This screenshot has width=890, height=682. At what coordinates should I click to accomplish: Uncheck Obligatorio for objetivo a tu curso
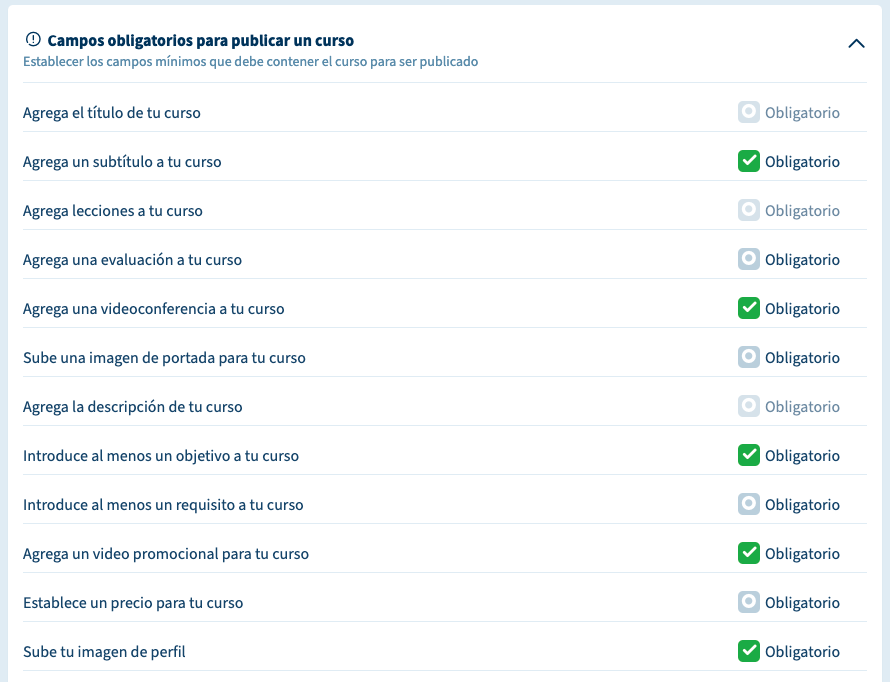(749, 455)
